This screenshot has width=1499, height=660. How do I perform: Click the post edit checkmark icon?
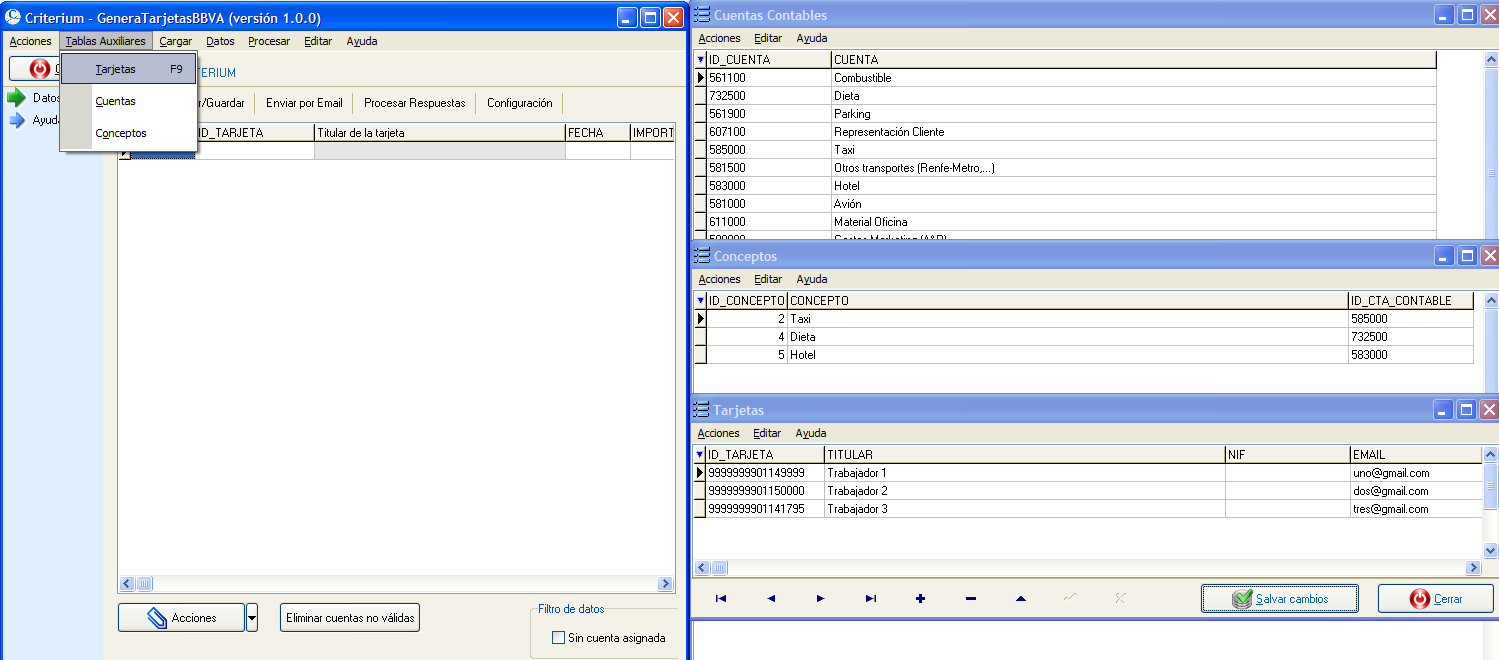click(1070, 598)
